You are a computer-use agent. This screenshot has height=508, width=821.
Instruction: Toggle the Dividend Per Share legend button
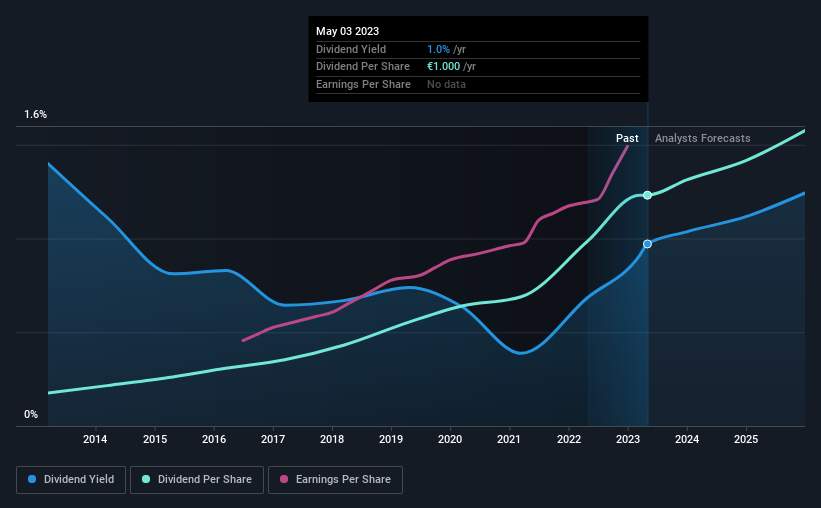pos(197,480)
